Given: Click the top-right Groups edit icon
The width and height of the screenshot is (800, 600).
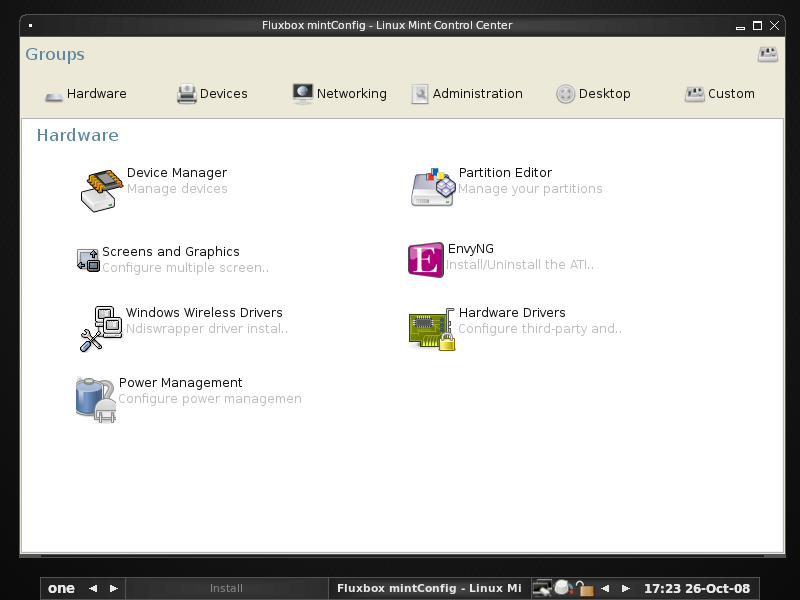Looking at the screenshot, I should 767,55.
